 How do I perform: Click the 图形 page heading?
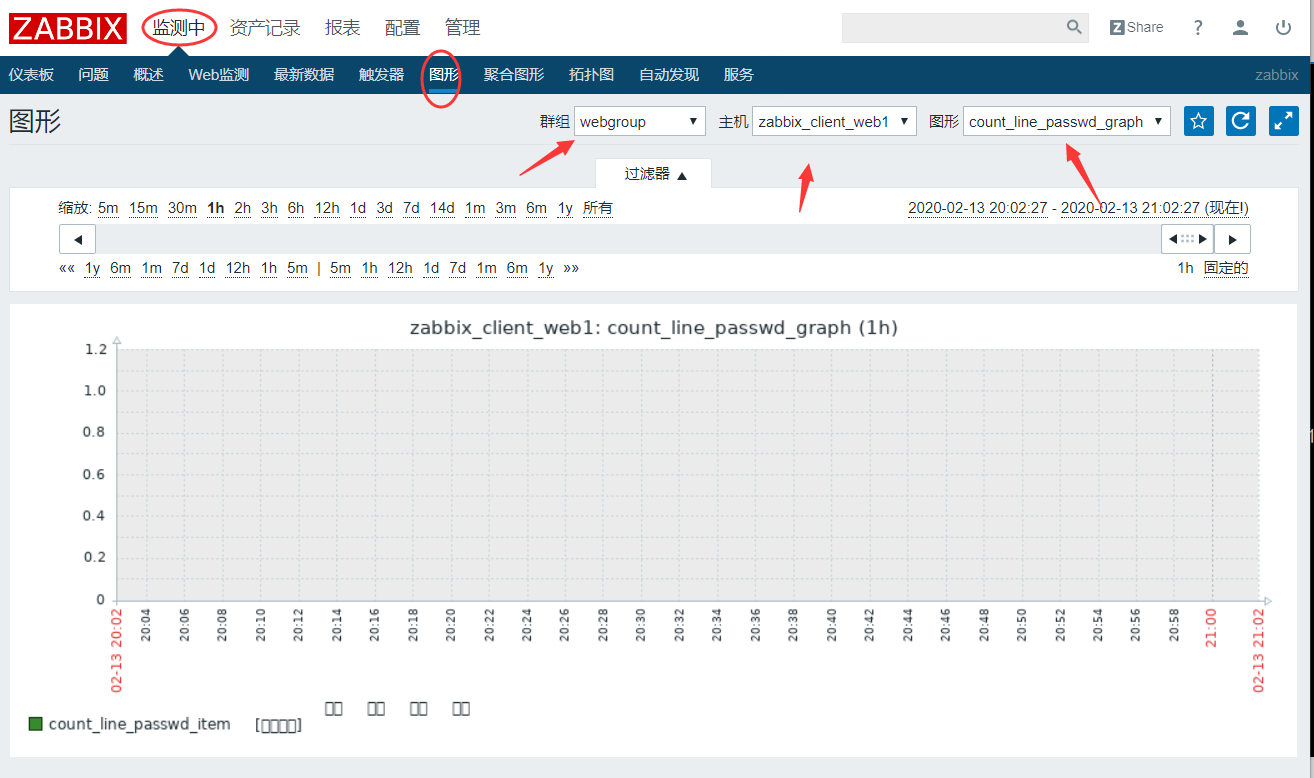point(35,121)
